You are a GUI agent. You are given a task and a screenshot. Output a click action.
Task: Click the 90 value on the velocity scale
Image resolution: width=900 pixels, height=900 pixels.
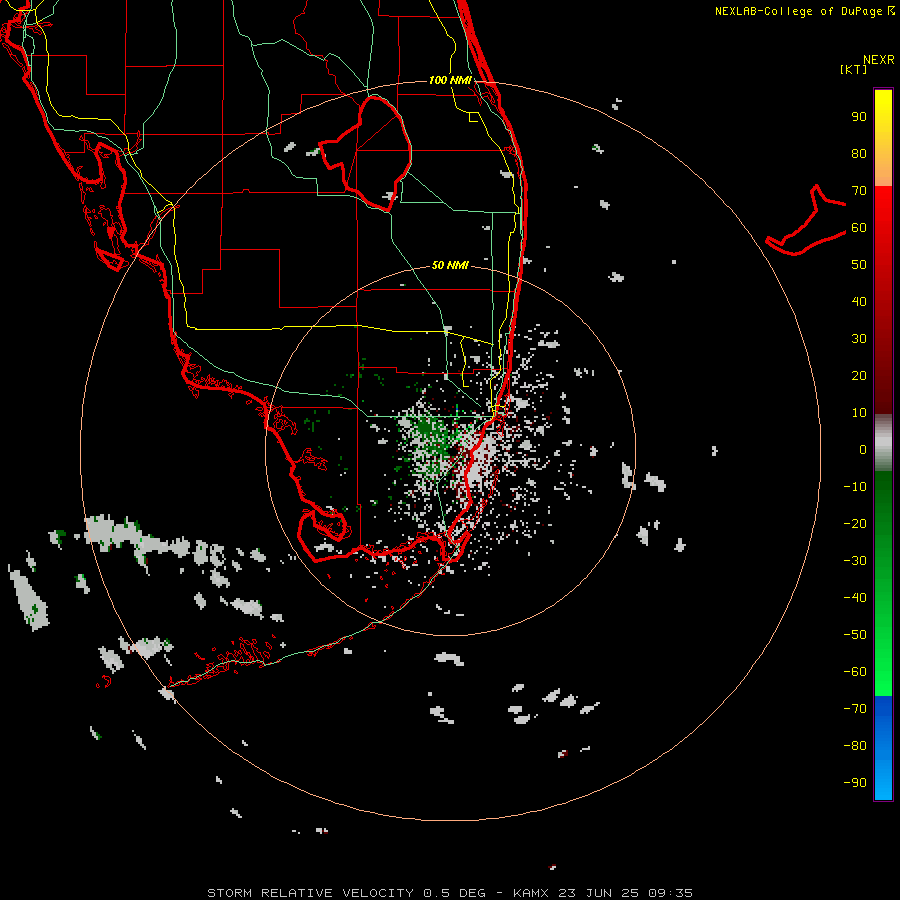click(x=859, y=117)
